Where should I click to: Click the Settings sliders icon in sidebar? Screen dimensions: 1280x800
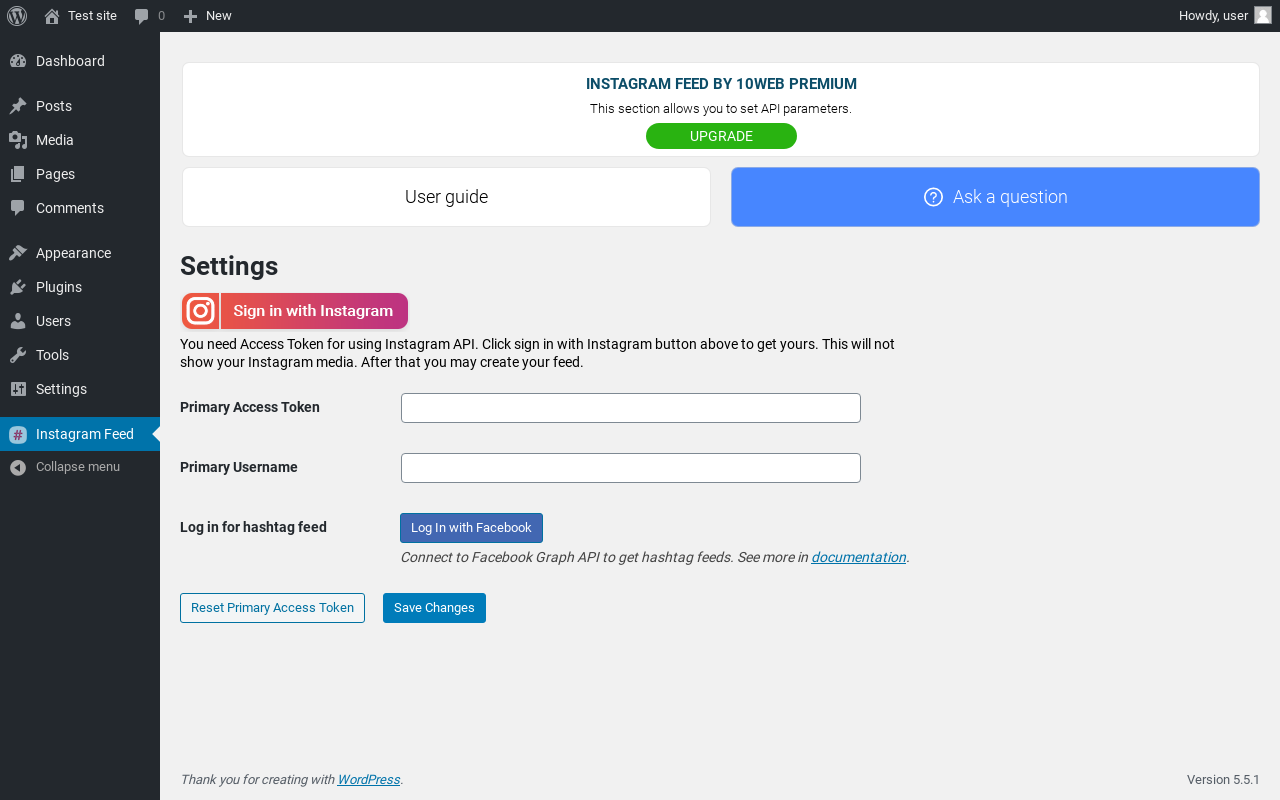point(18,389)
